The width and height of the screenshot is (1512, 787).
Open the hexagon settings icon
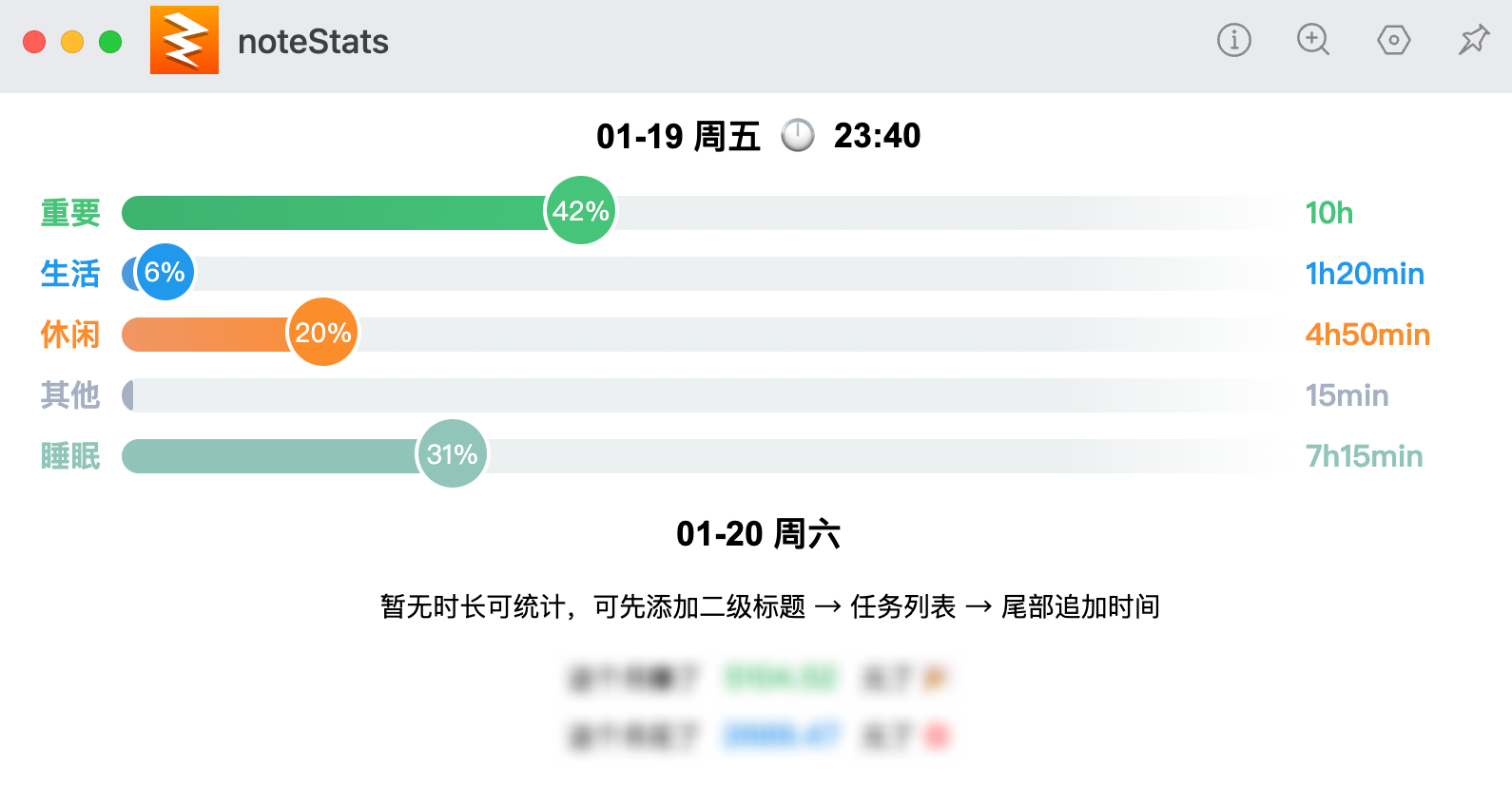1393,40
